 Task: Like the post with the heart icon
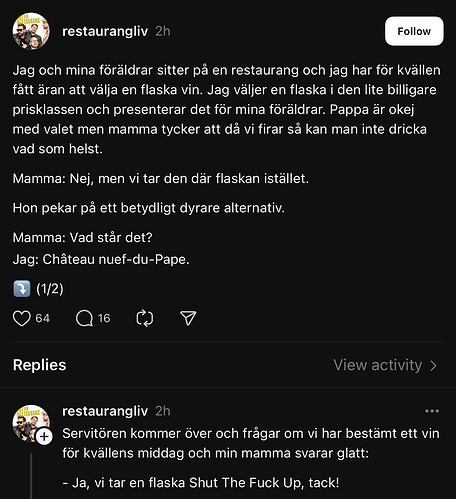(22, 318)
